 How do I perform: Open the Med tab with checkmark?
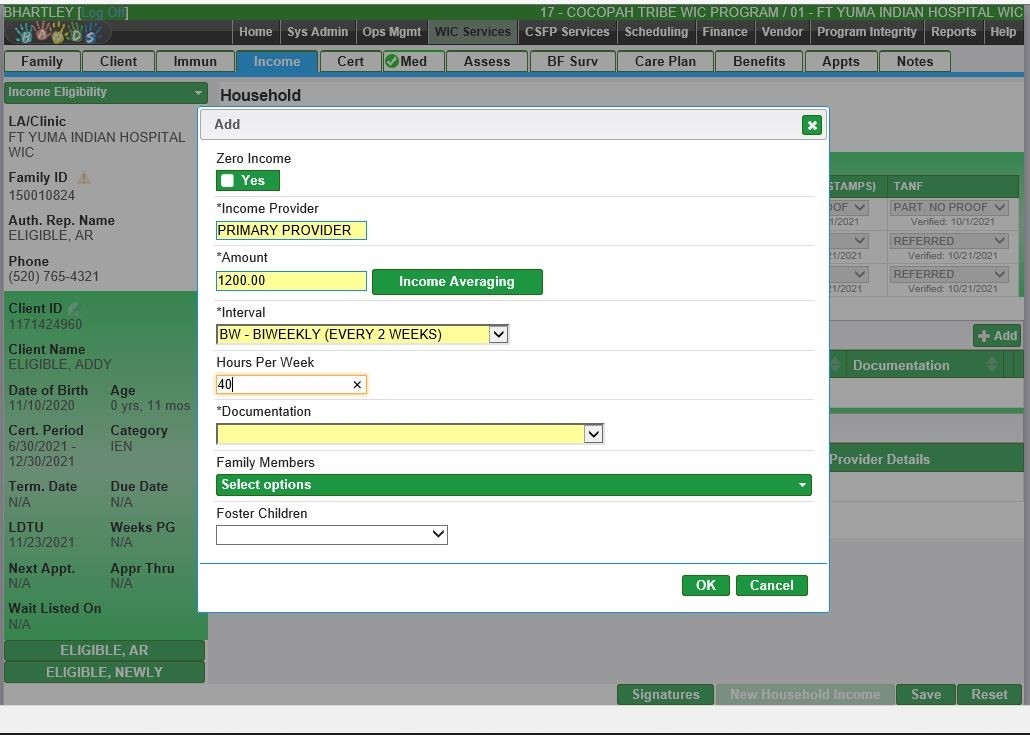point(406,61)
